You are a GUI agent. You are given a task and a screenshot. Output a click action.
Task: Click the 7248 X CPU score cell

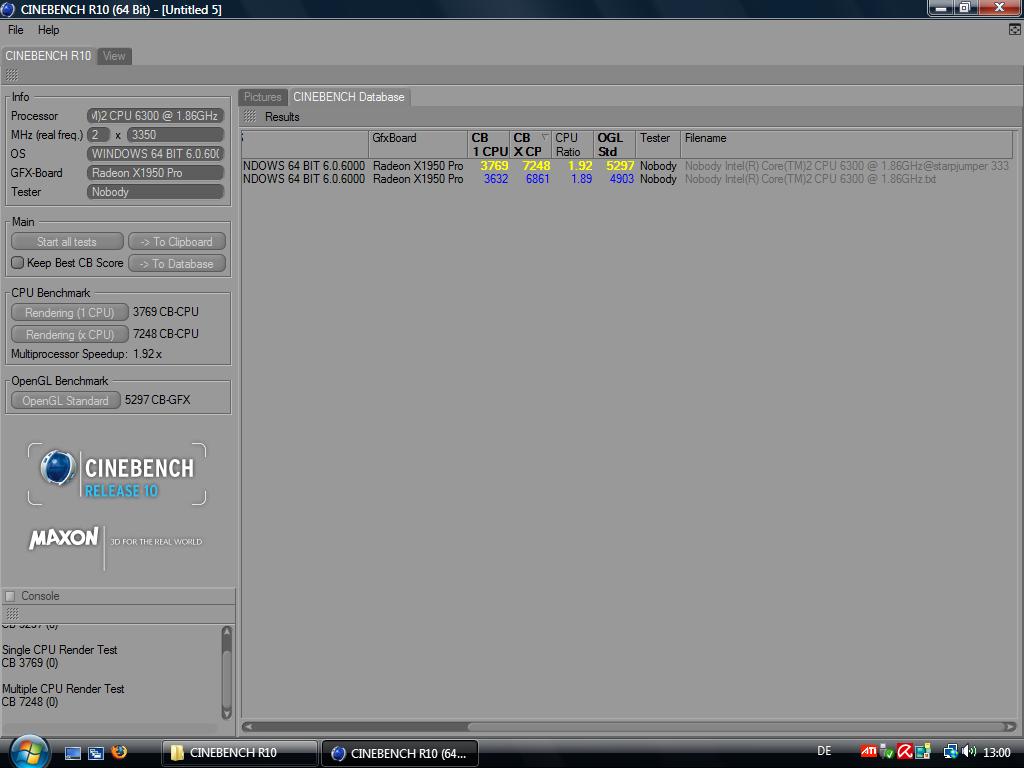[536, 166]
